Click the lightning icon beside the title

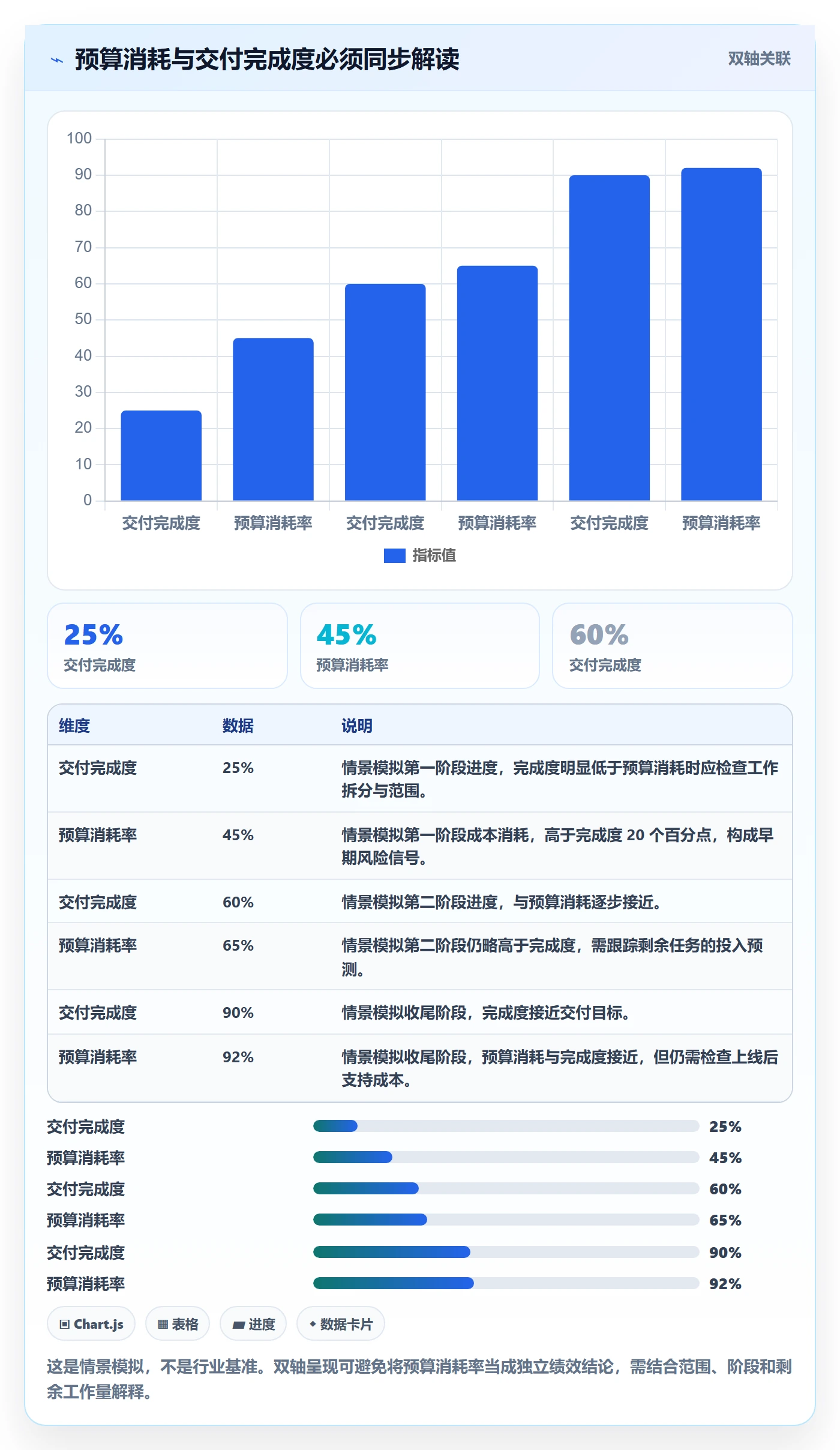coord(57,60)
